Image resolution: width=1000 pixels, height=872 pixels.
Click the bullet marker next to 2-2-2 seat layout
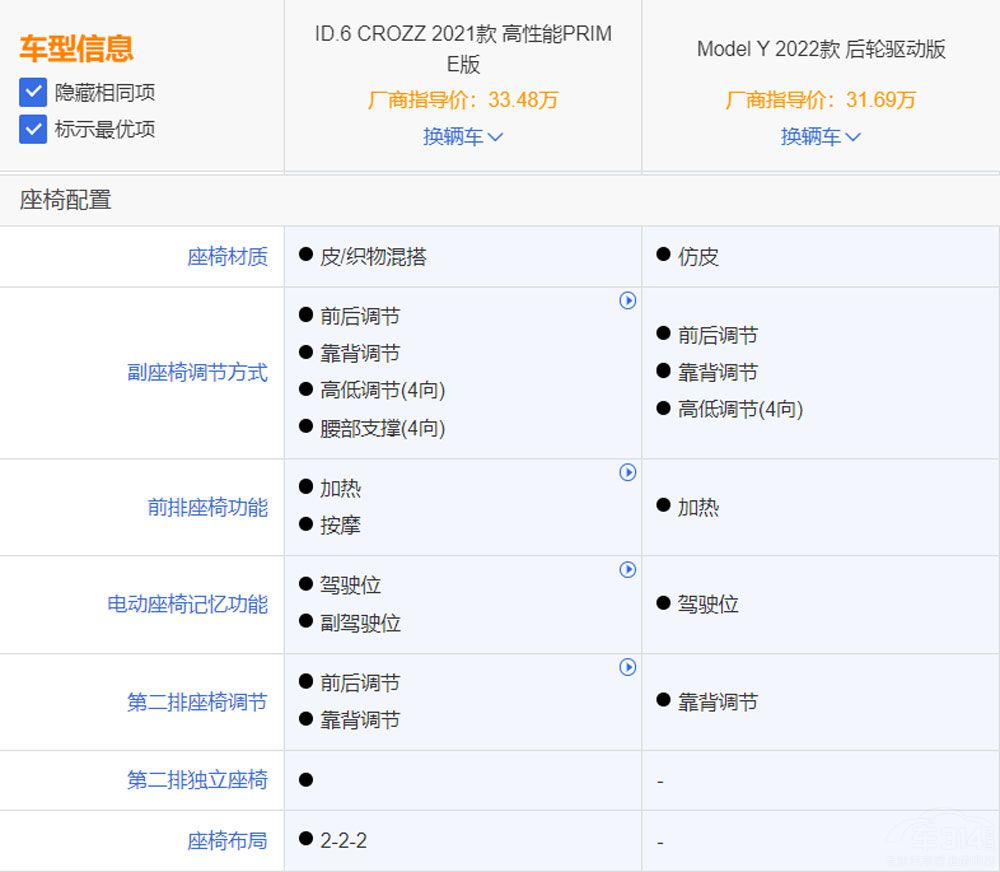(306, 841)
